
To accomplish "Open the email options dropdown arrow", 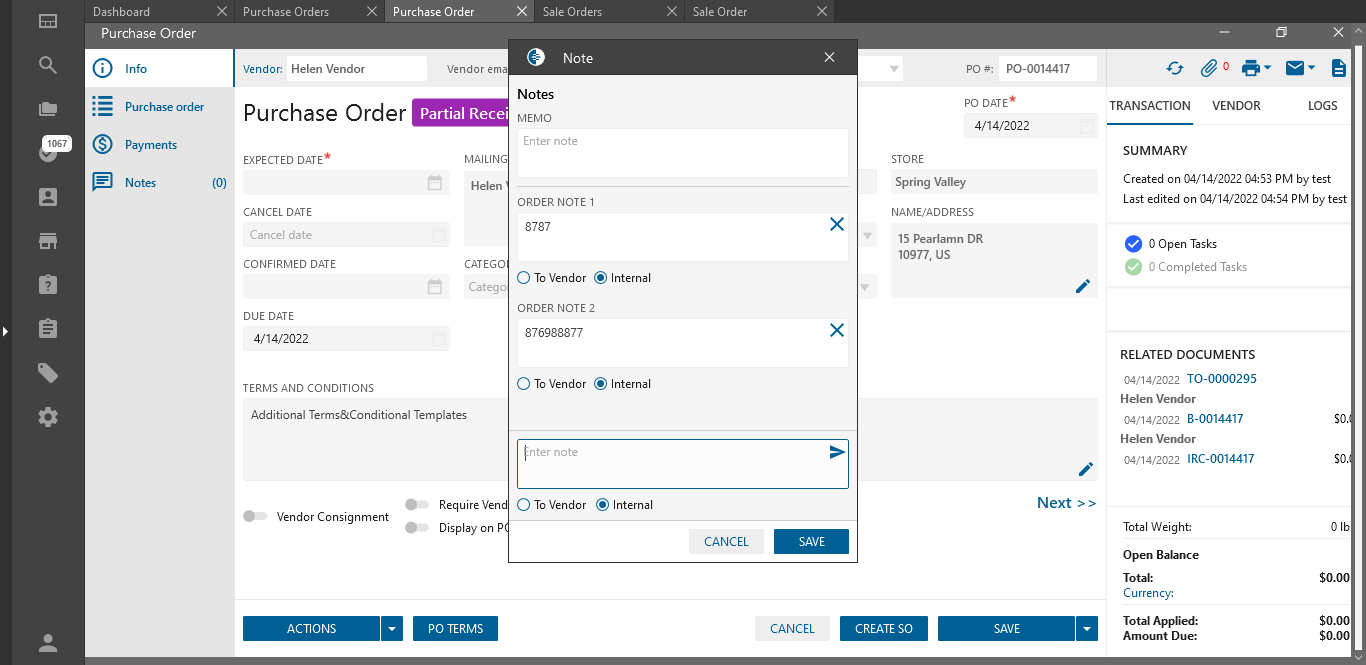I will pyautogui.click(x=1311, y=68).
